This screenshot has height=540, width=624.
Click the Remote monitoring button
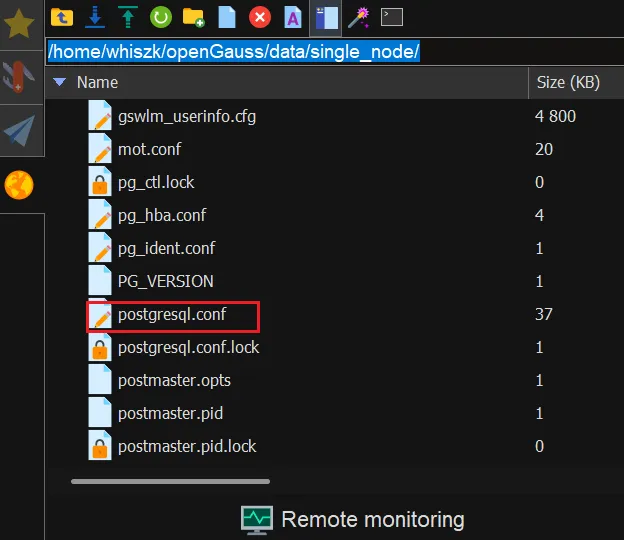pos(353,519)
